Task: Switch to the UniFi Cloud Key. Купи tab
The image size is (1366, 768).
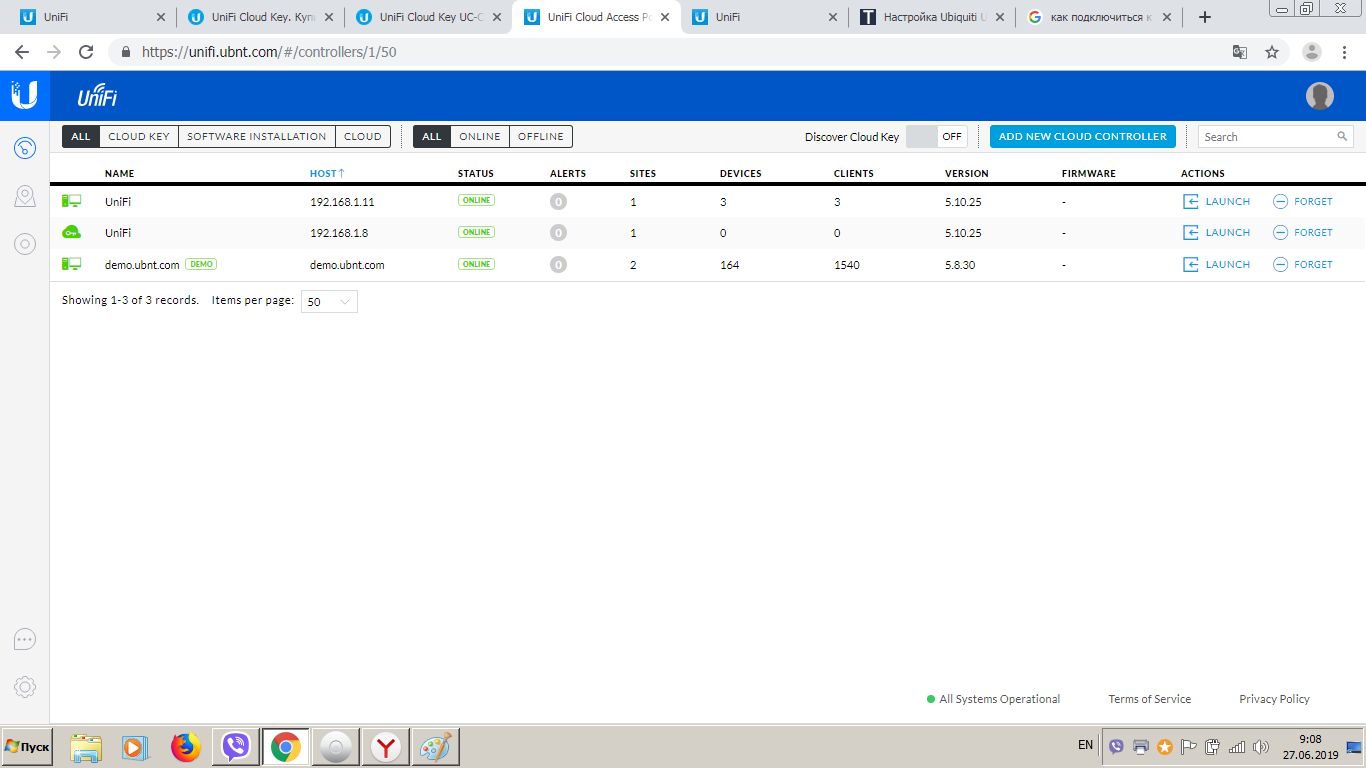Action: point(261,17)
